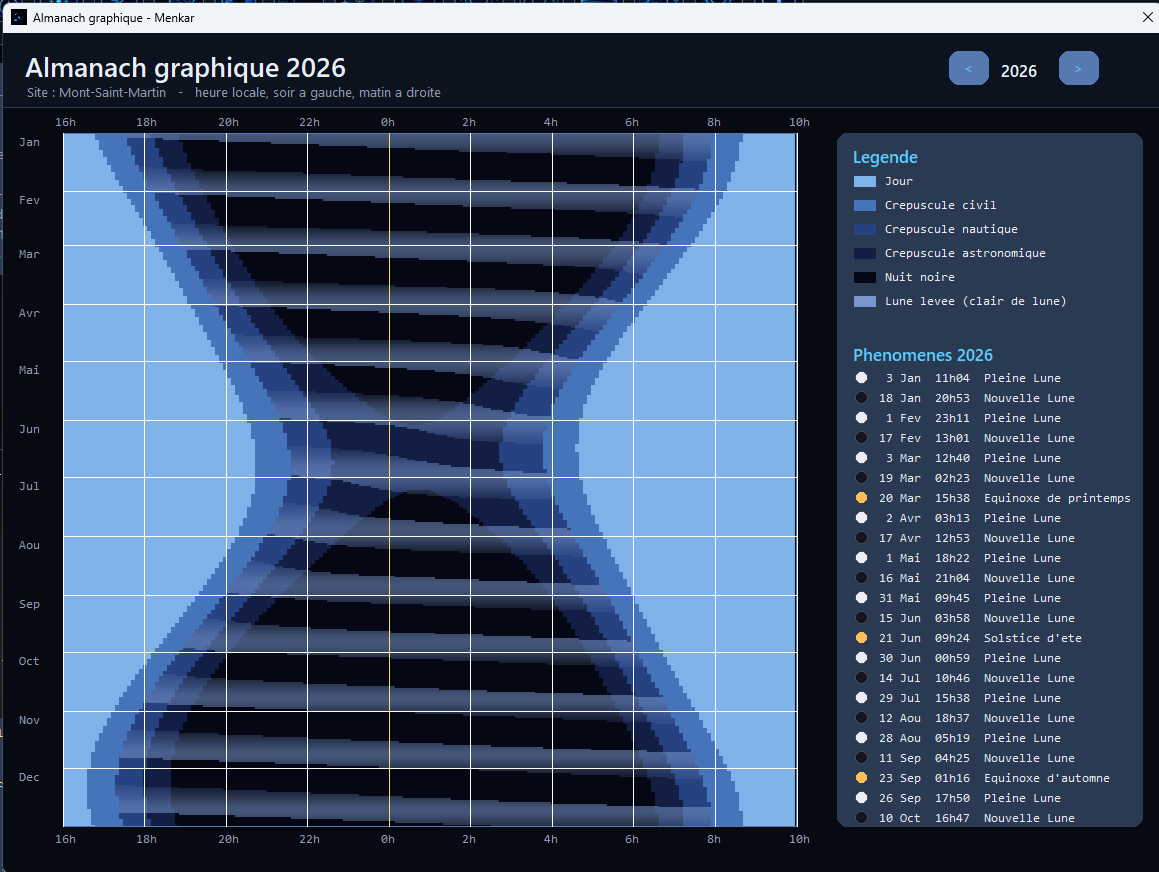This screenshot has height=872, width=1159.
Task: Click the Crepuscule civil legend swatch
Action: coord(865,205)
